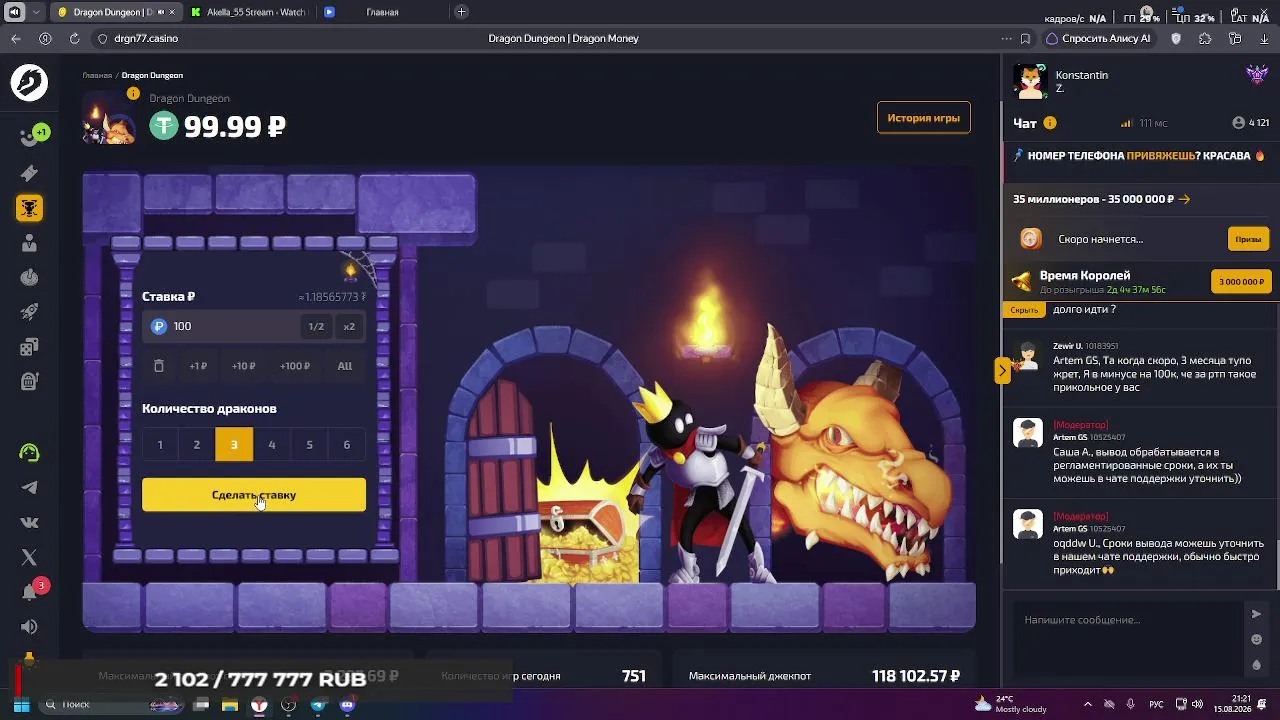This screenshot has width=1280, height=720.
Task: Select 1 dragon
Action: pyautogui.click(x=160, y=445)
